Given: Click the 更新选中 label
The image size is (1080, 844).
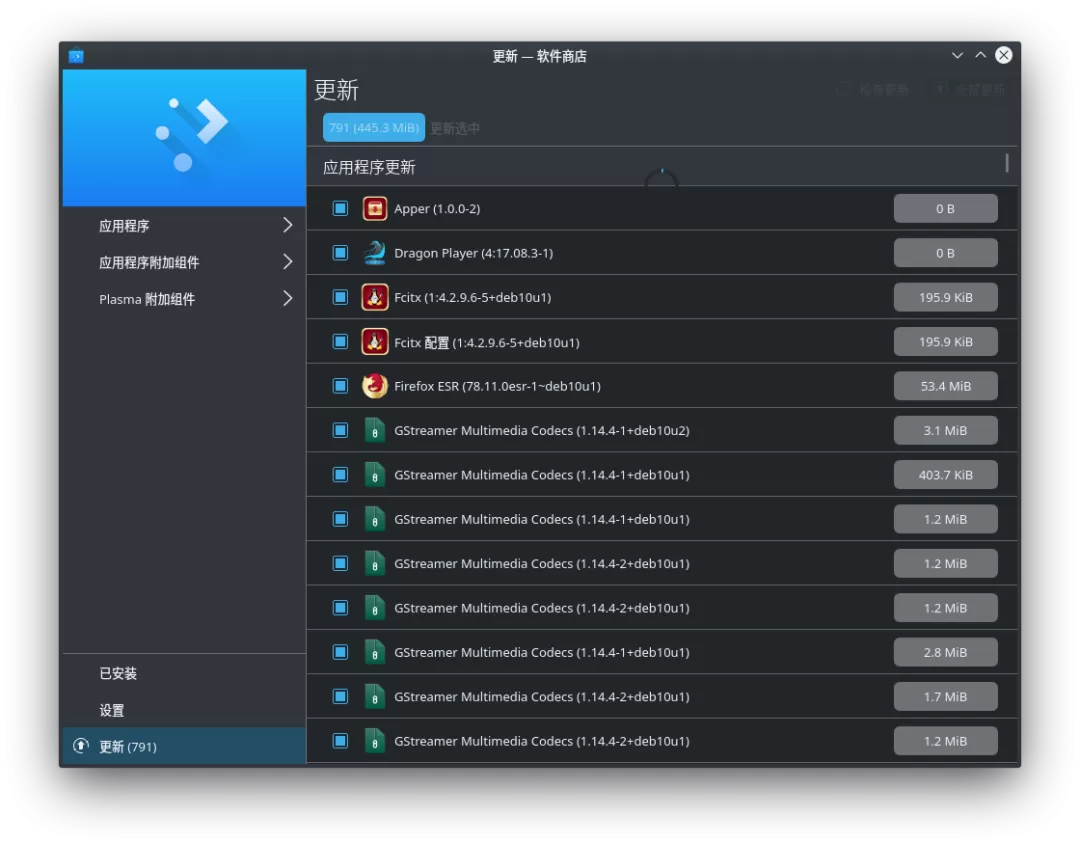Looking at the screenshot, I should (455, 128).
